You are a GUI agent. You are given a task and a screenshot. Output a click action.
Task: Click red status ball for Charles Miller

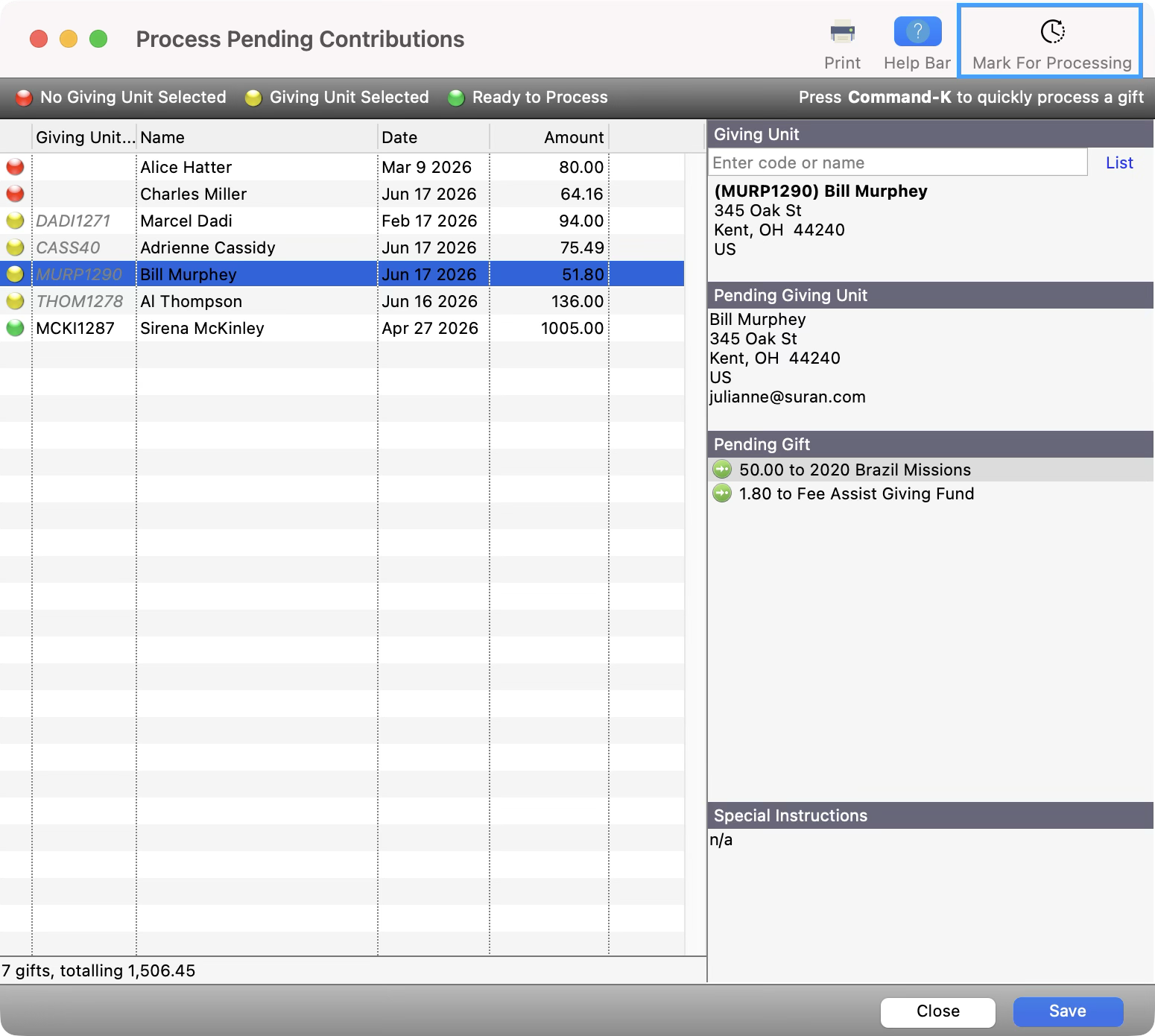coord(15,194)
